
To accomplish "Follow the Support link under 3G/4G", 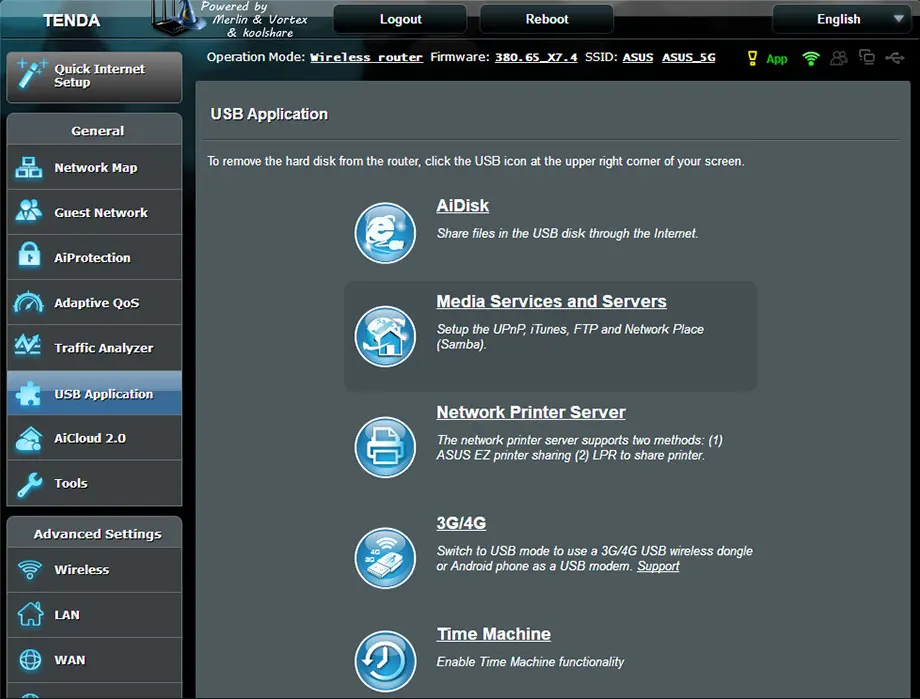I will pyautogui.click(x=658, y=566).
